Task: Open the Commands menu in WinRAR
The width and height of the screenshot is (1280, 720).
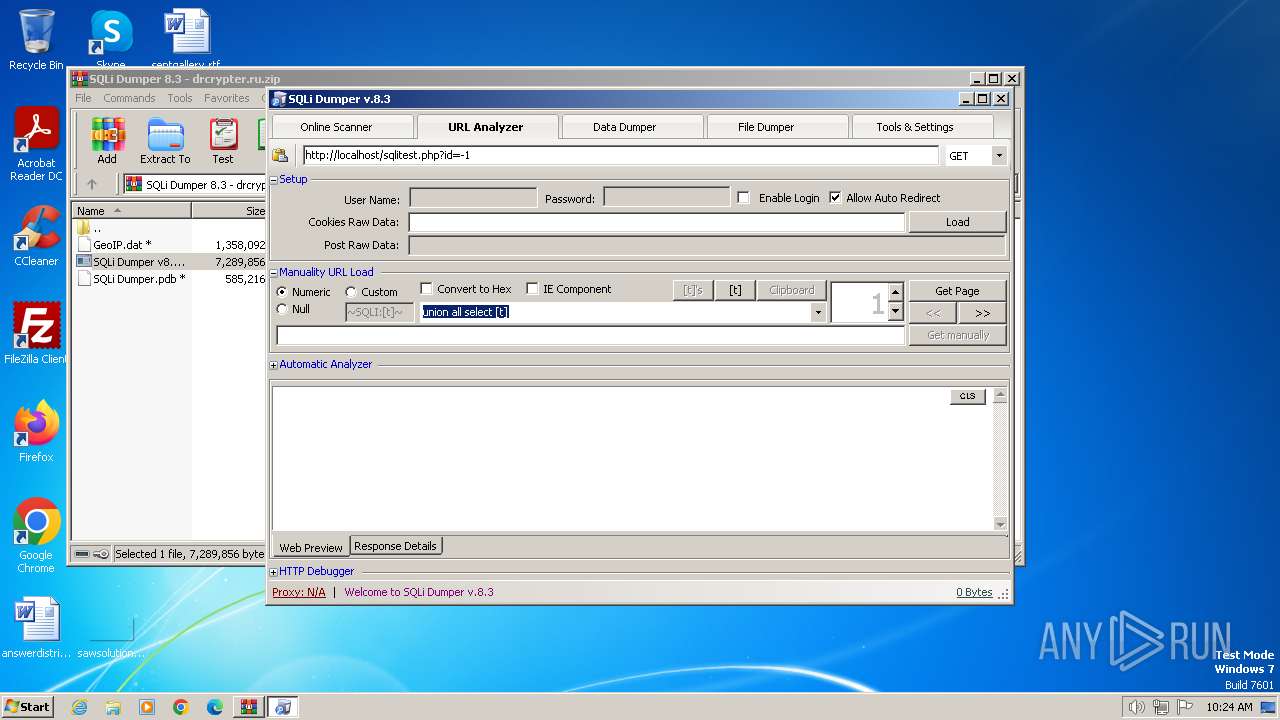Action: (129, 98)
